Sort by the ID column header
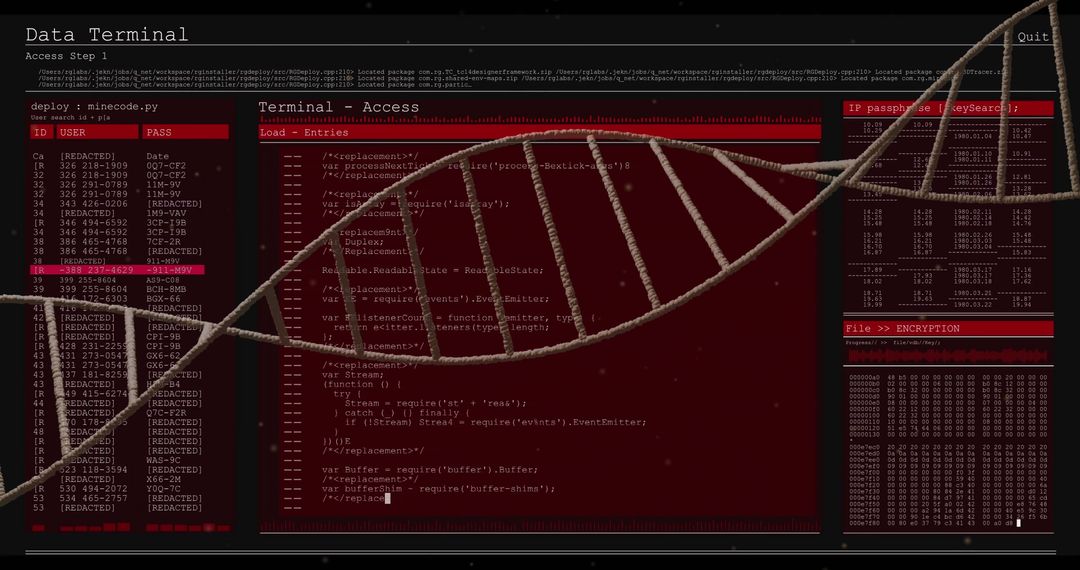Image resolution: width=1080 pixels, height=570 pixels. pos(41,132)
